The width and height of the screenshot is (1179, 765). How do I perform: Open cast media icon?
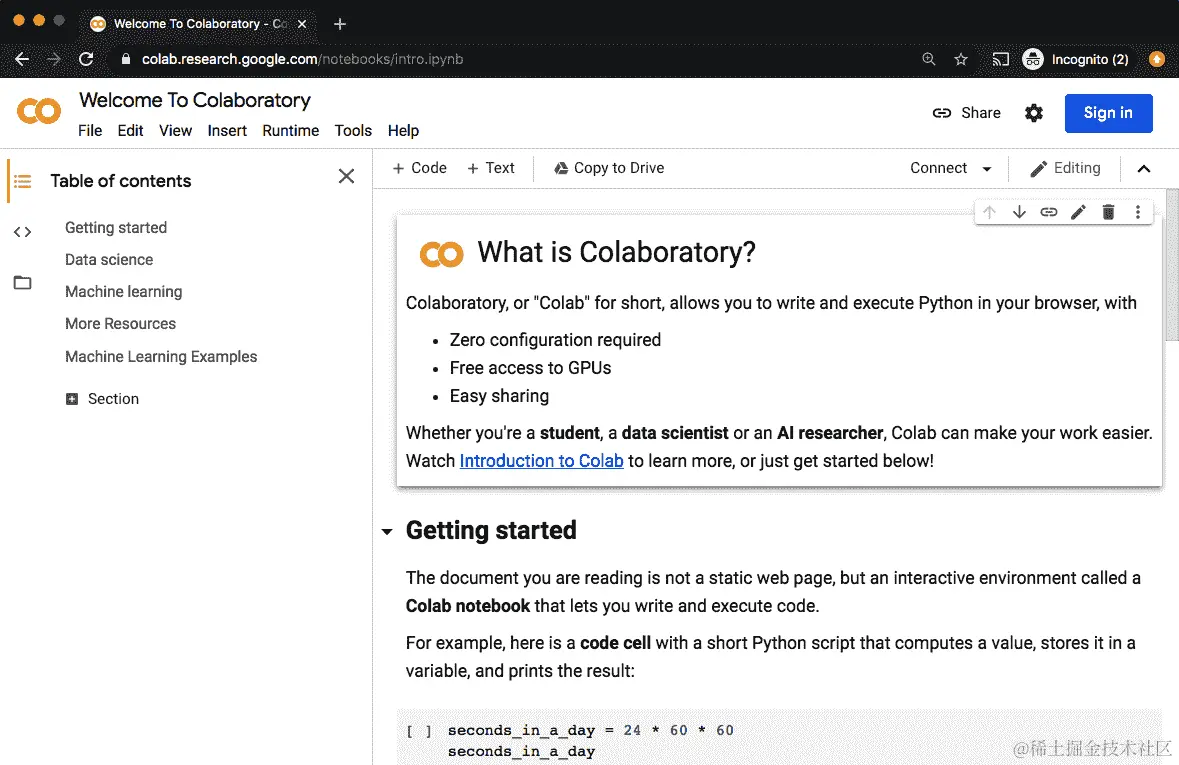tap(1000, 59)
